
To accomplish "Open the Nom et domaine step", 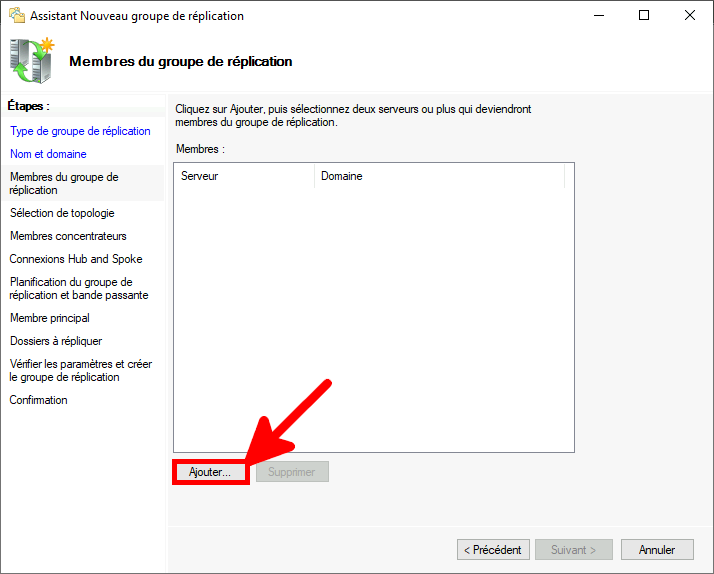I will (x=48, y=154).
